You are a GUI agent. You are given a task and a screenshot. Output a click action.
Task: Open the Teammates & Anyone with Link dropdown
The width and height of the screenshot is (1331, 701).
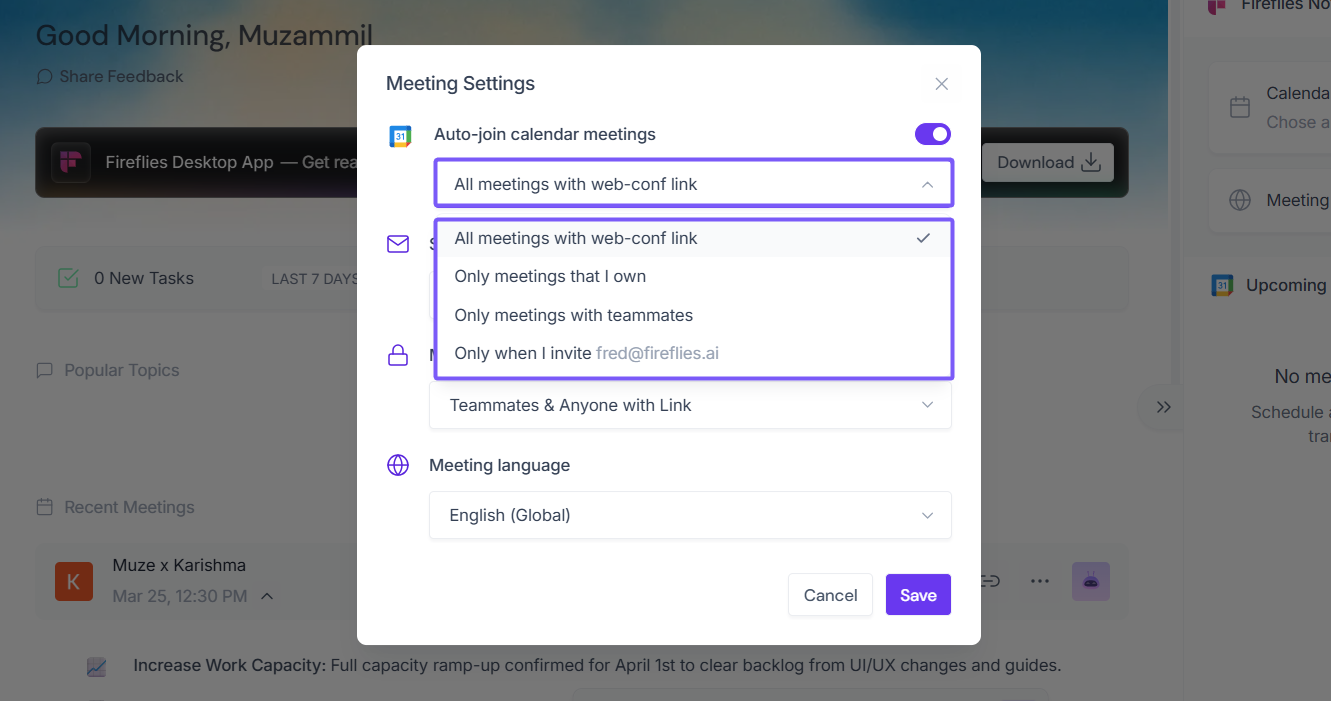tap(690, 405)
